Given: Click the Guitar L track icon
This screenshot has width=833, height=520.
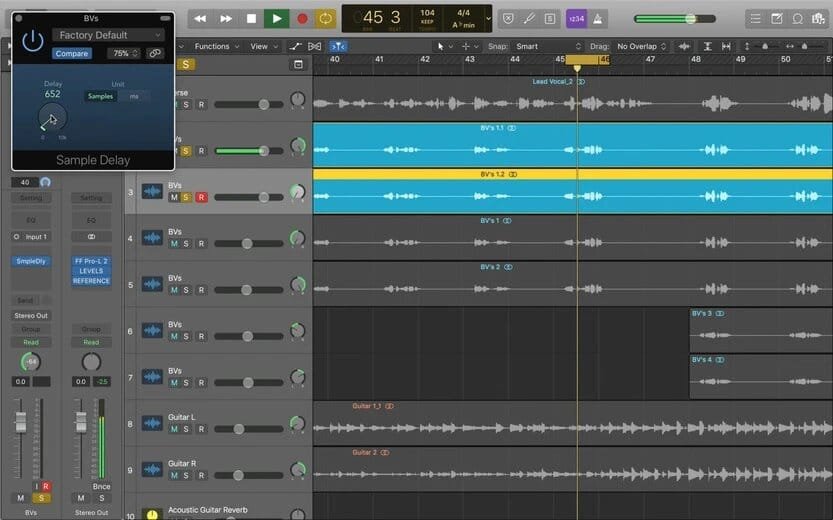Looking at the screenshot, I should coord(152,423).
